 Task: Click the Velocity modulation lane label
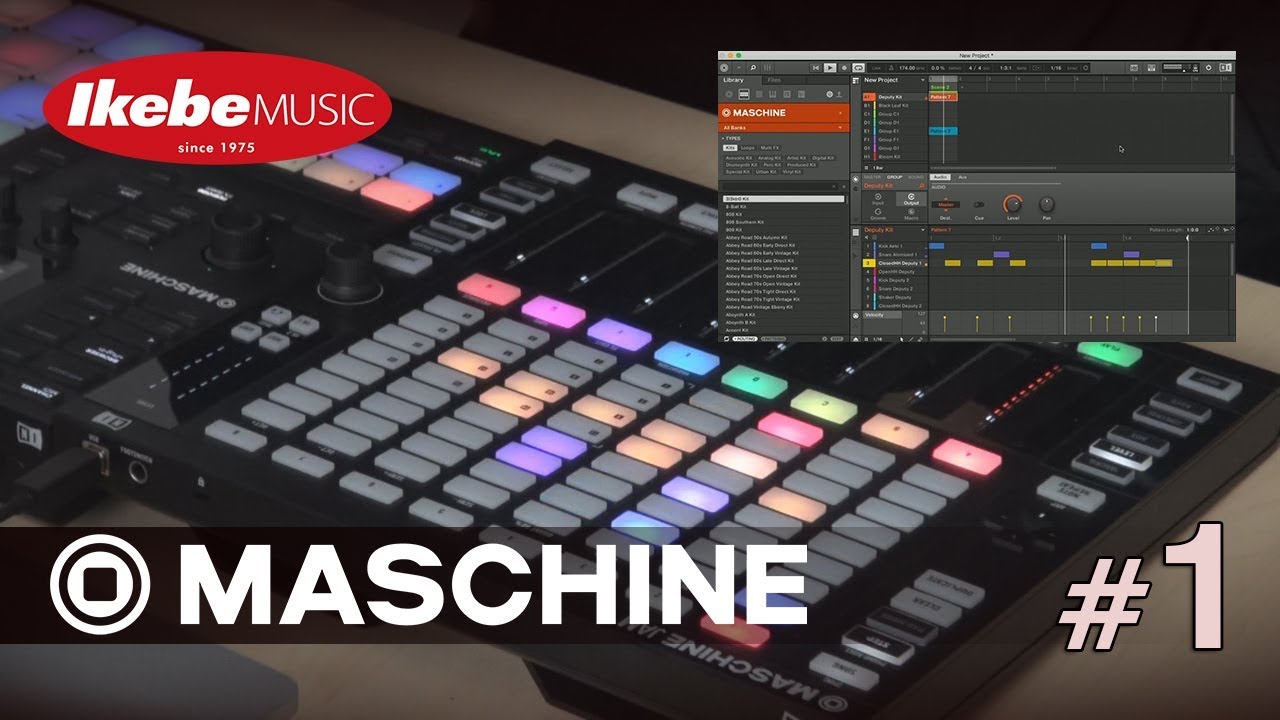882,315
